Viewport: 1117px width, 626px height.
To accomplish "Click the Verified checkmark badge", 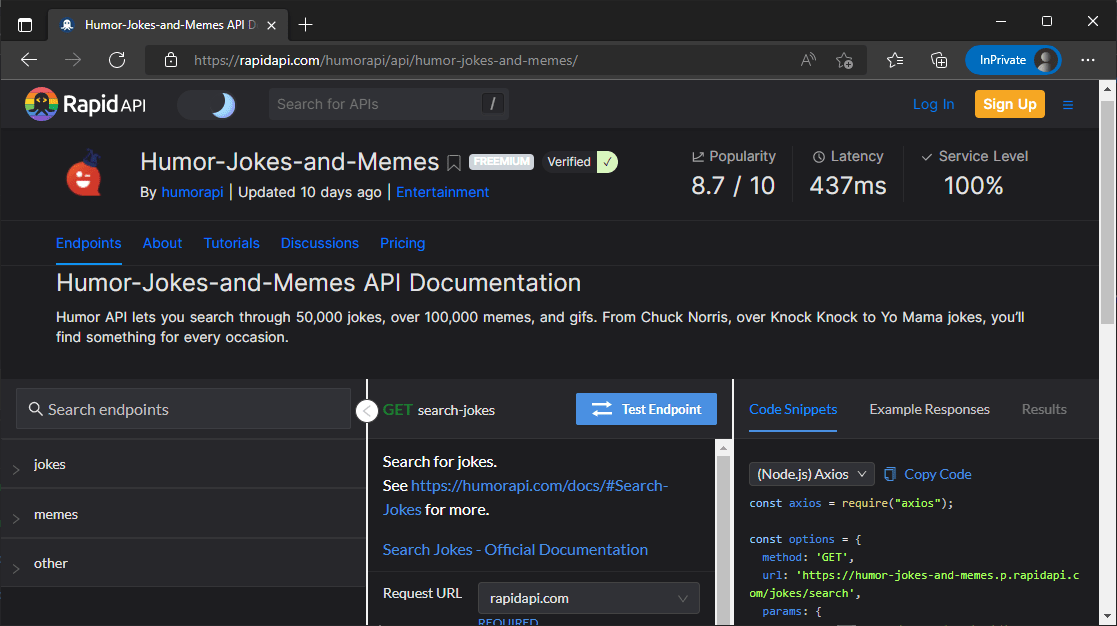I will 607,162.
